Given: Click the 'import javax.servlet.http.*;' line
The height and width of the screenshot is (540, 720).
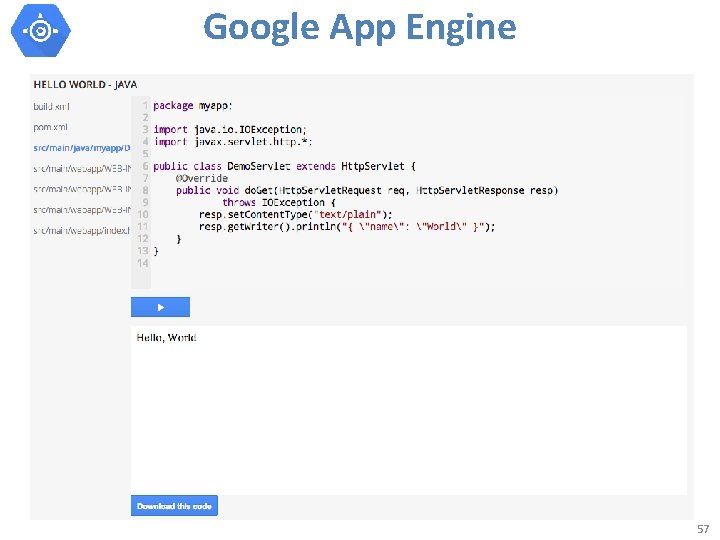Looking at the screenshot, I should 233,142.
